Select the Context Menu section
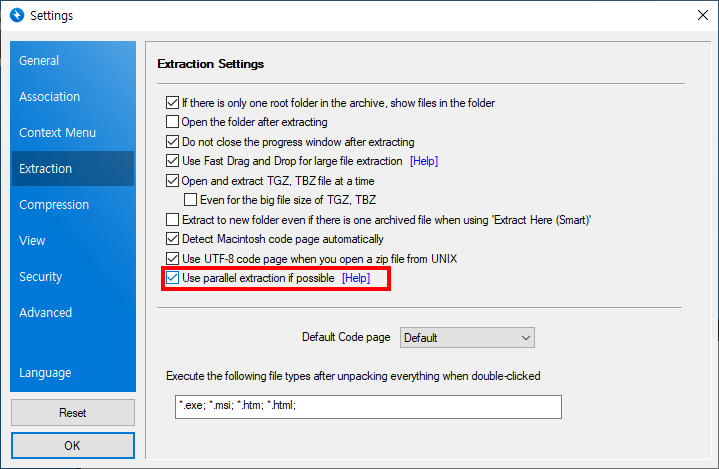719x469 pixels. [x=58, y=133]
